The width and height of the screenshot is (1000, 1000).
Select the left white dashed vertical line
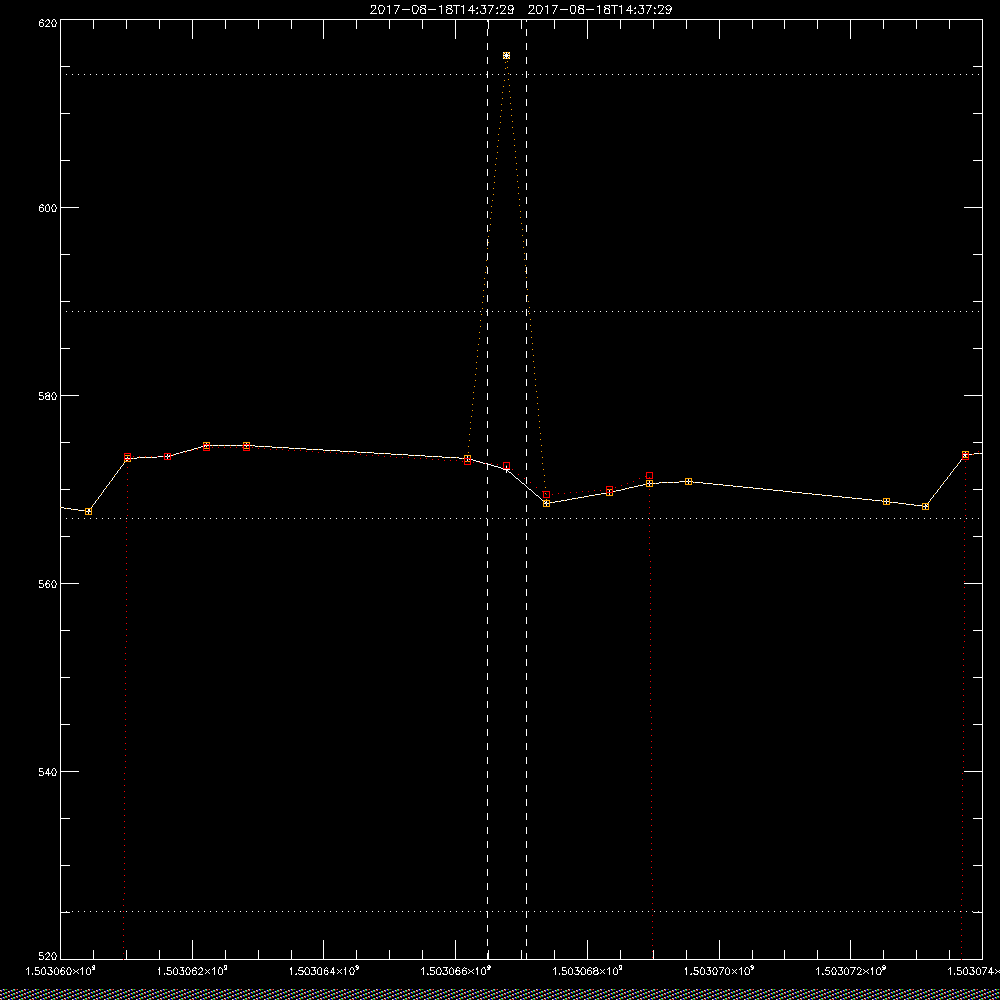pyautogui.click(x=488, y=489)
